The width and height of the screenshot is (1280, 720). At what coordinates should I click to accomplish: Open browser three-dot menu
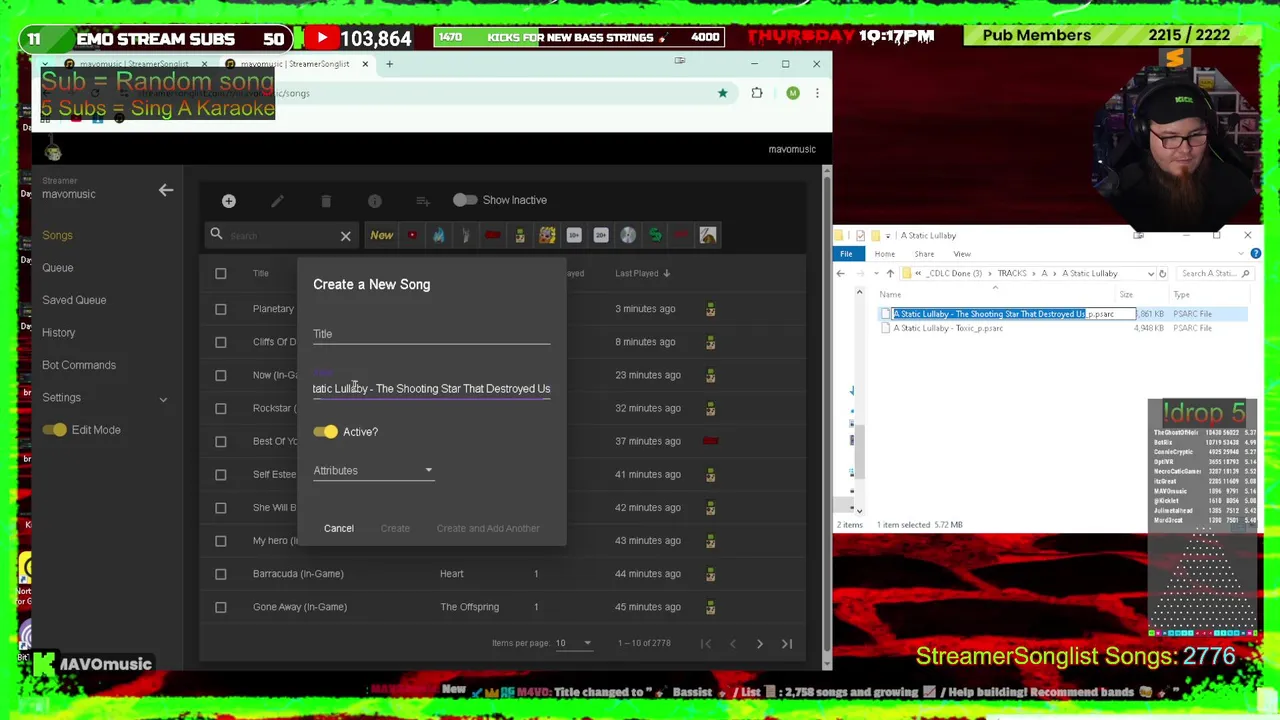(817, 93)
